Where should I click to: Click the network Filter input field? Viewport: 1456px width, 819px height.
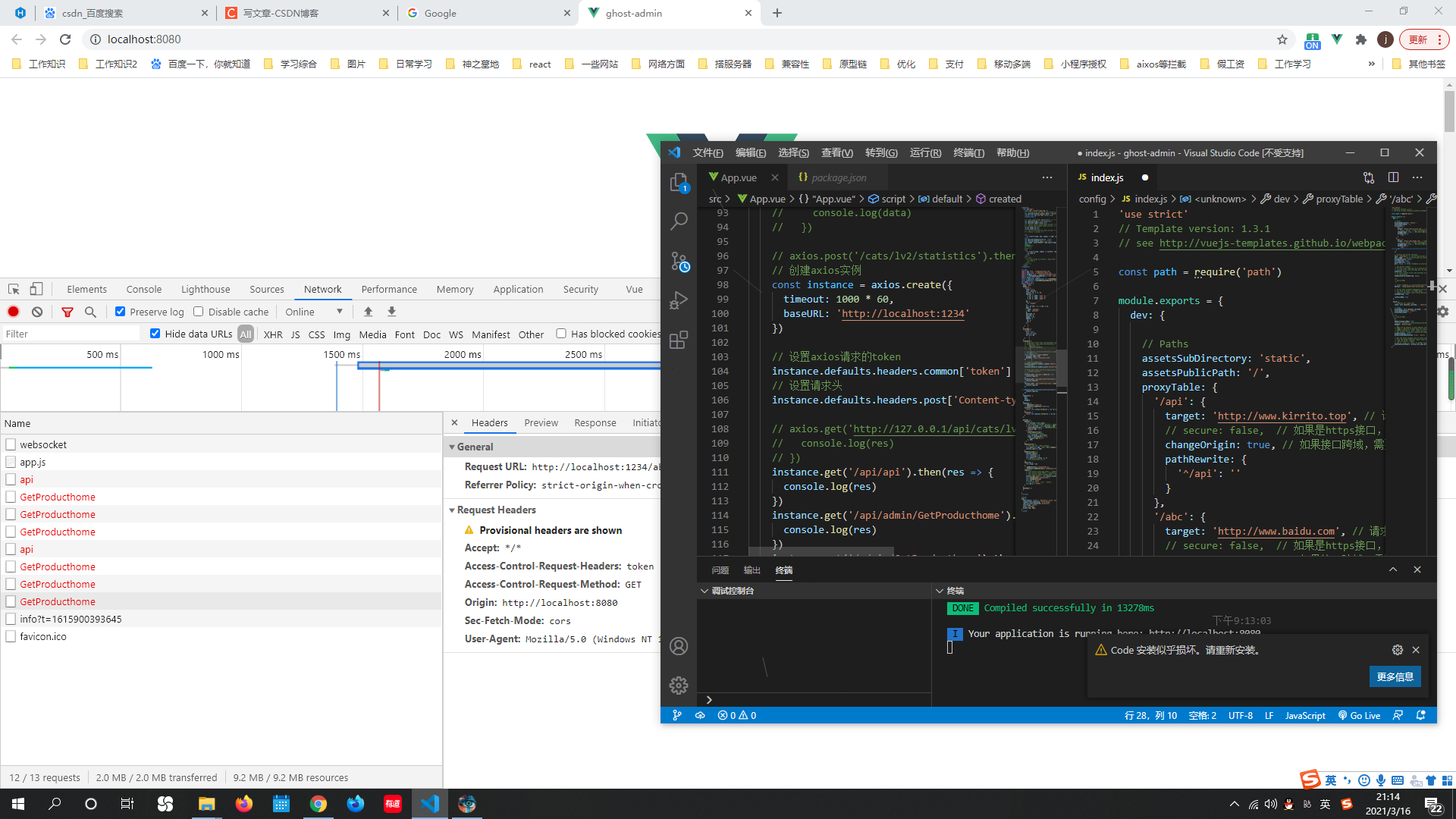[x=70, y=334]
